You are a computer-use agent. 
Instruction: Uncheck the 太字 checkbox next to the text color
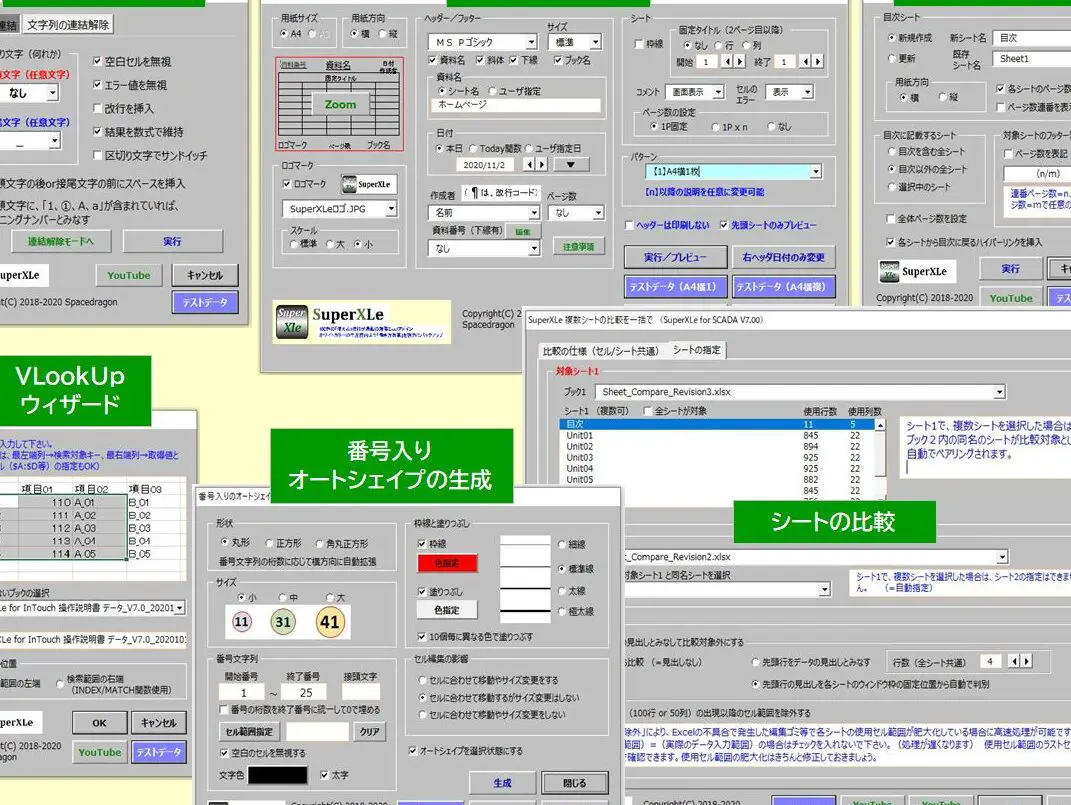point(325,774)
